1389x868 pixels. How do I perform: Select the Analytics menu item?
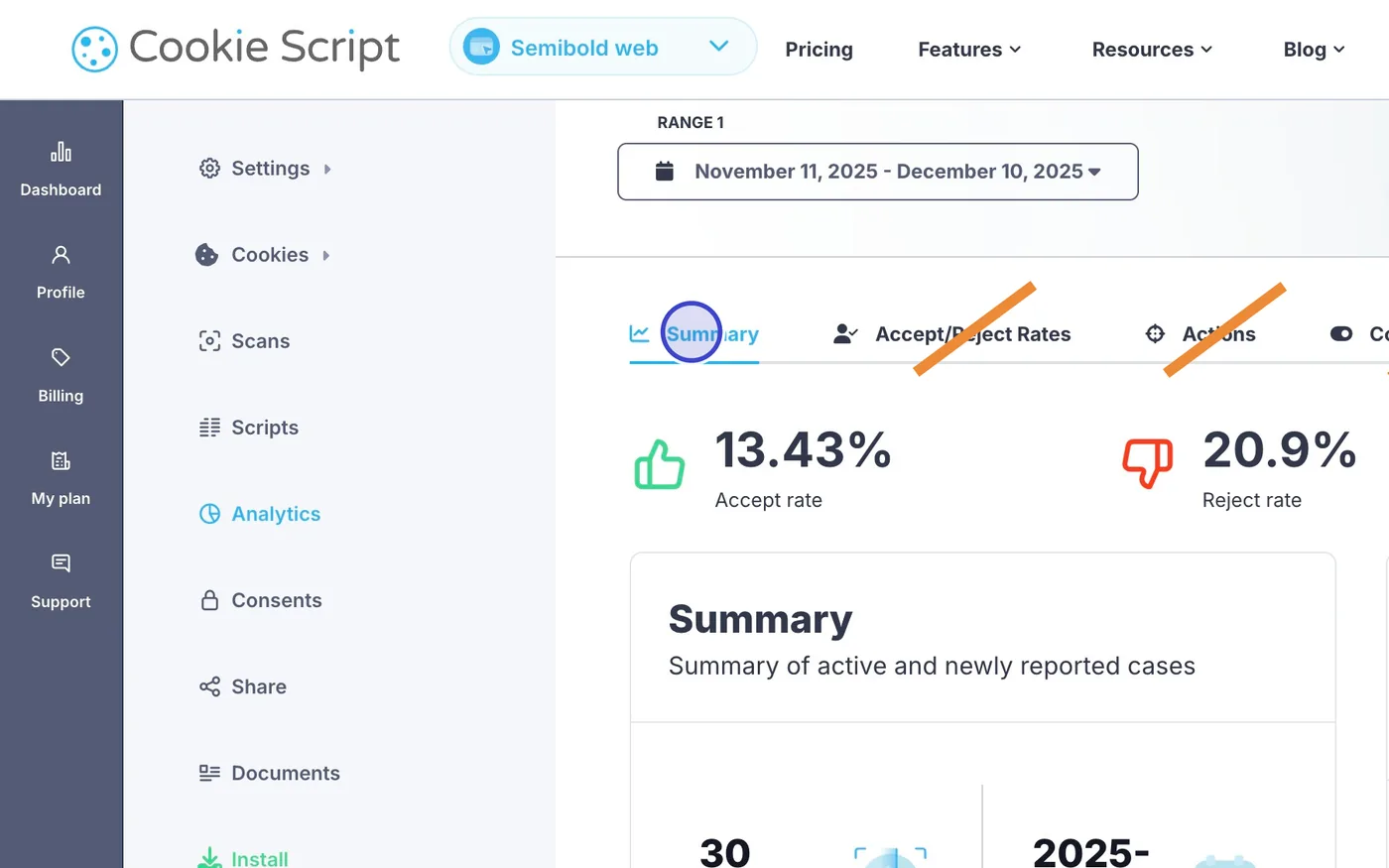click(259, 514)
